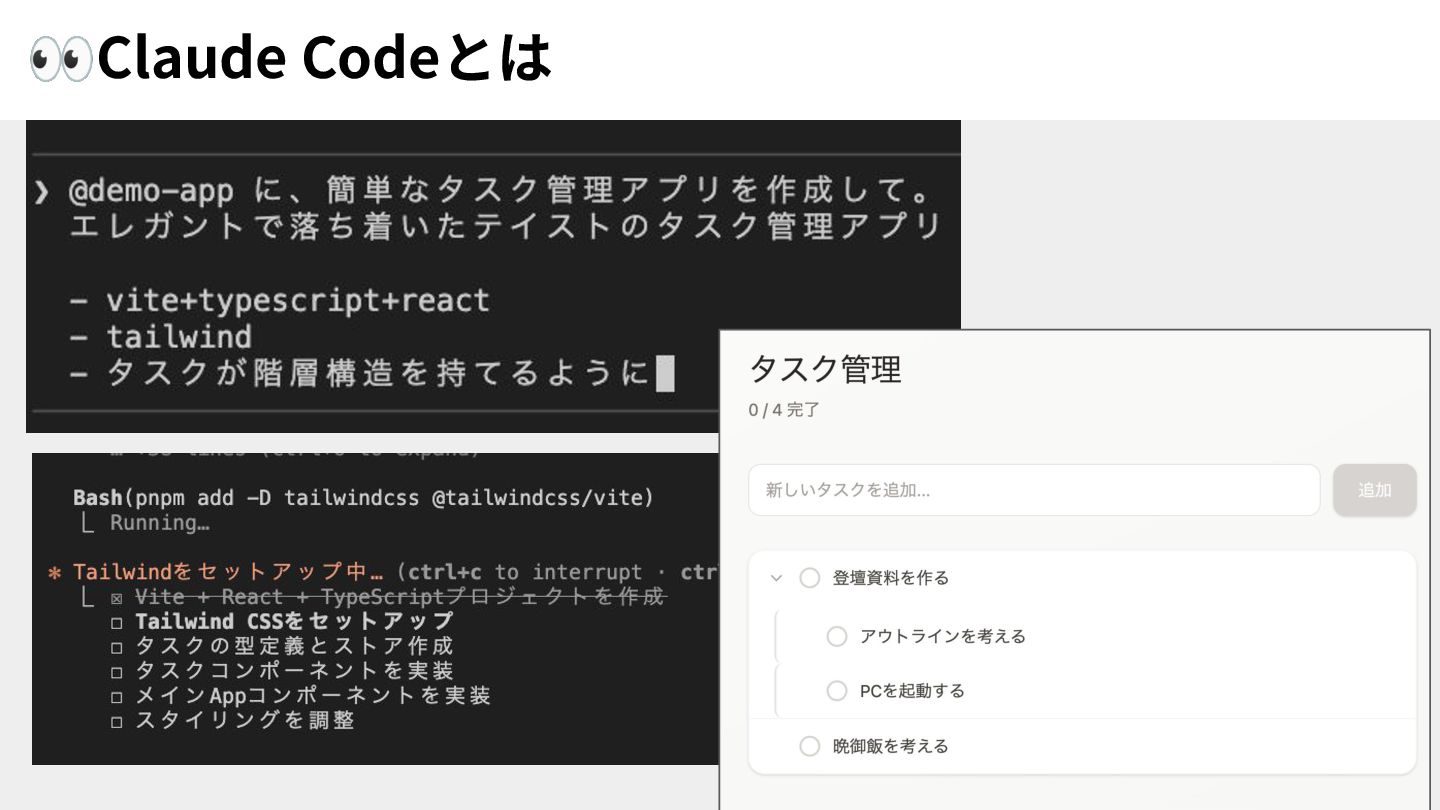Click the checked box beside Vite + React item
Viewport: 1440px width, 810px height.
tap(117, 598)
